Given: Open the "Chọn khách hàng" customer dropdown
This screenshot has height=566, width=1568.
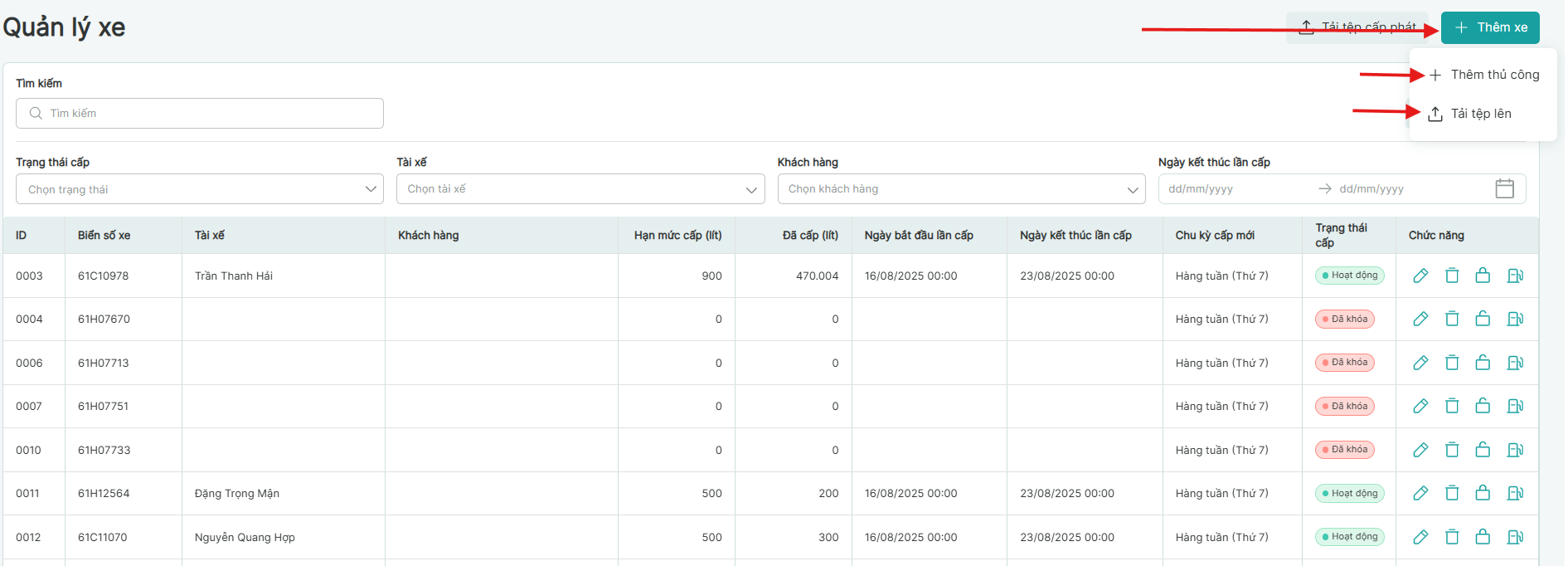Looking at the screenshot, I should coord(960,189).
